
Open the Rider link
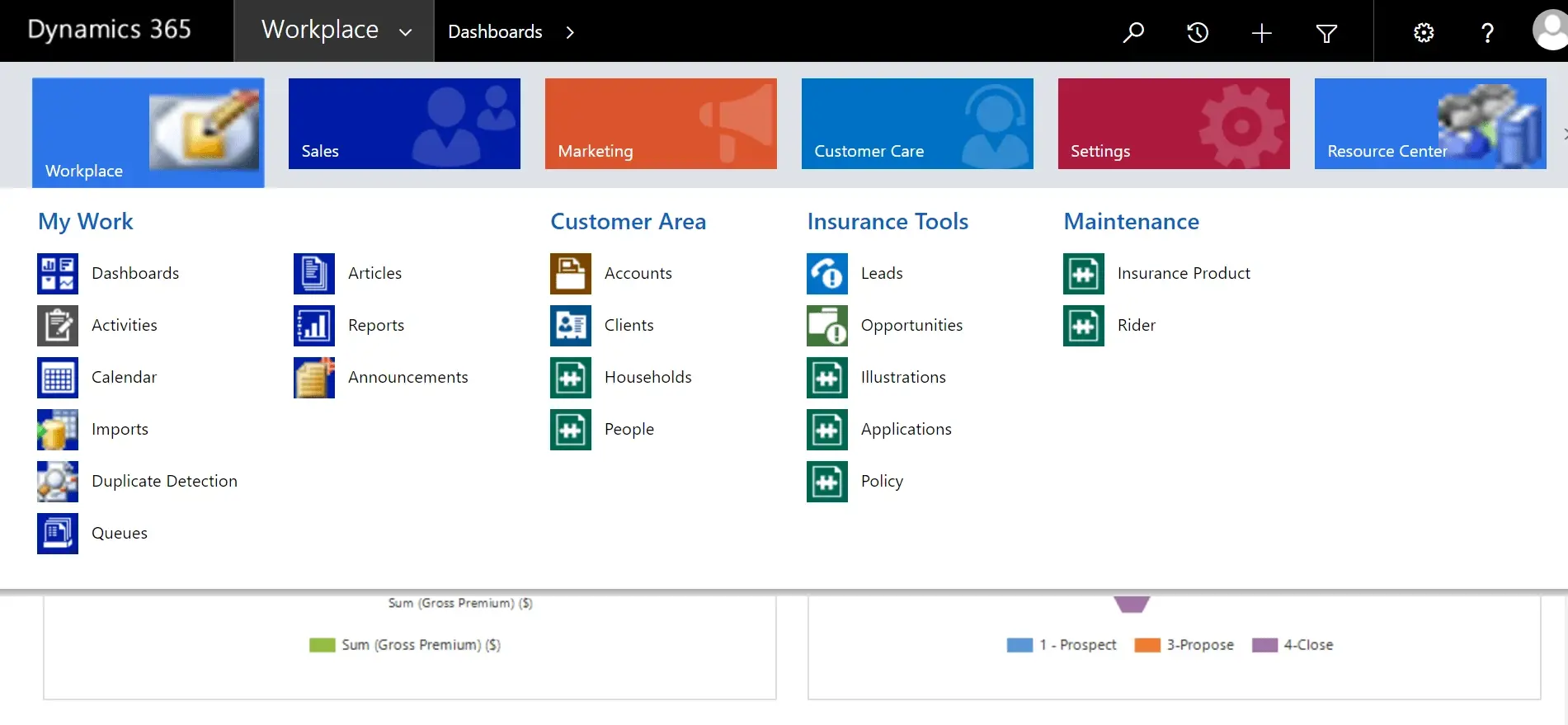[1137, 325]
